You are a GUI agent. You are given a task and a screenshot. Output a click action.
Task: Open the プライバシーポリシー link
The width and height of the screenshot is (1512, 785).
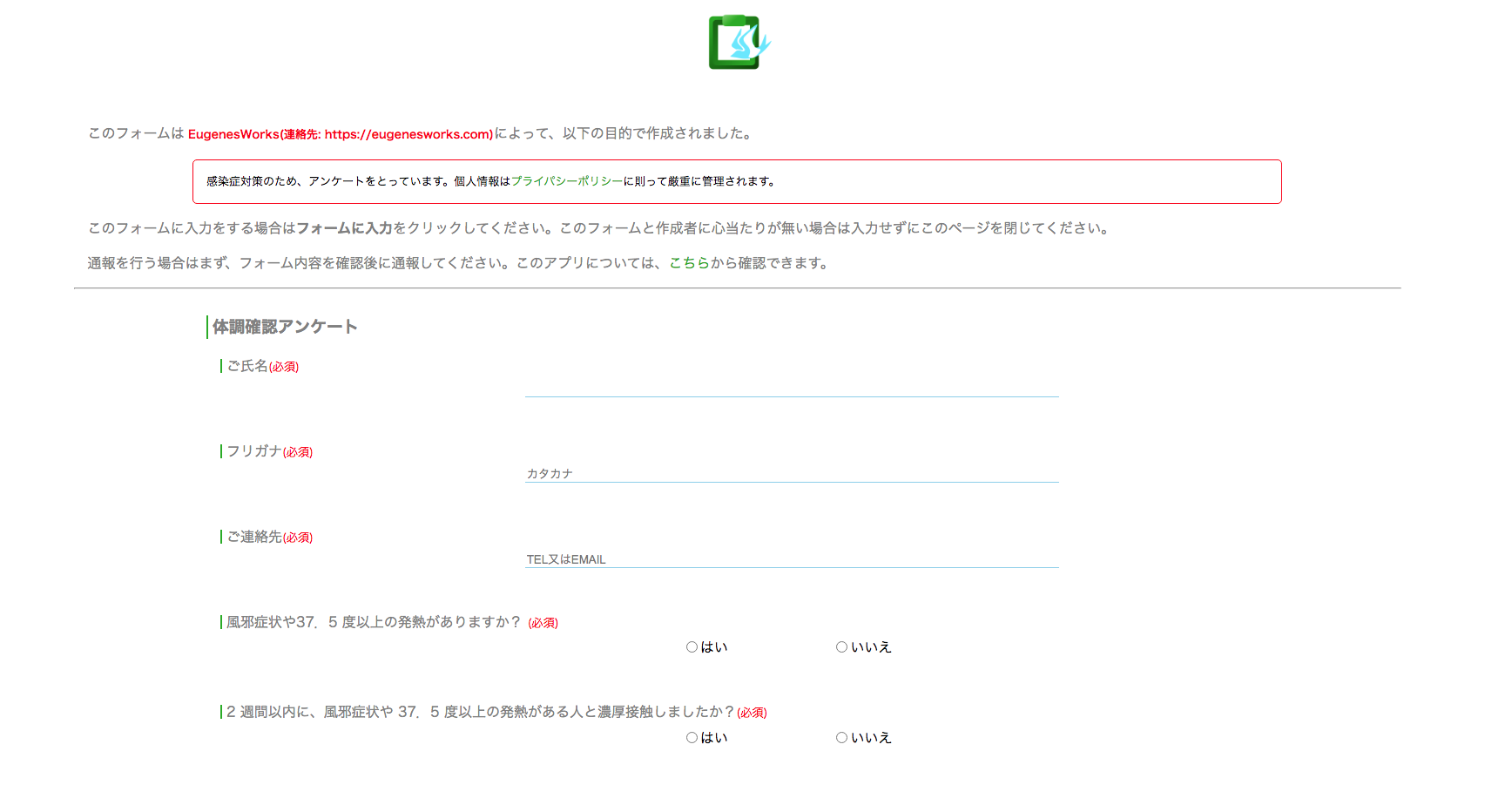pos(566,182)
